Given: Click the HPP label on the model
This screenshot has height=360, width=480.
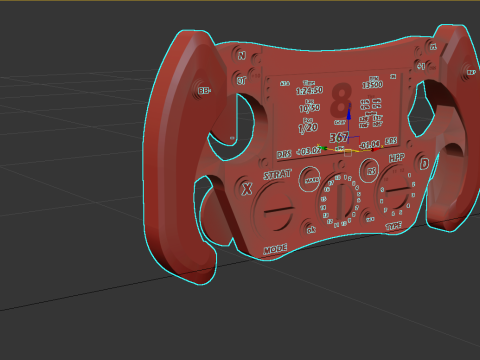Looking at the screenshot, I should [x=397, y=158].
